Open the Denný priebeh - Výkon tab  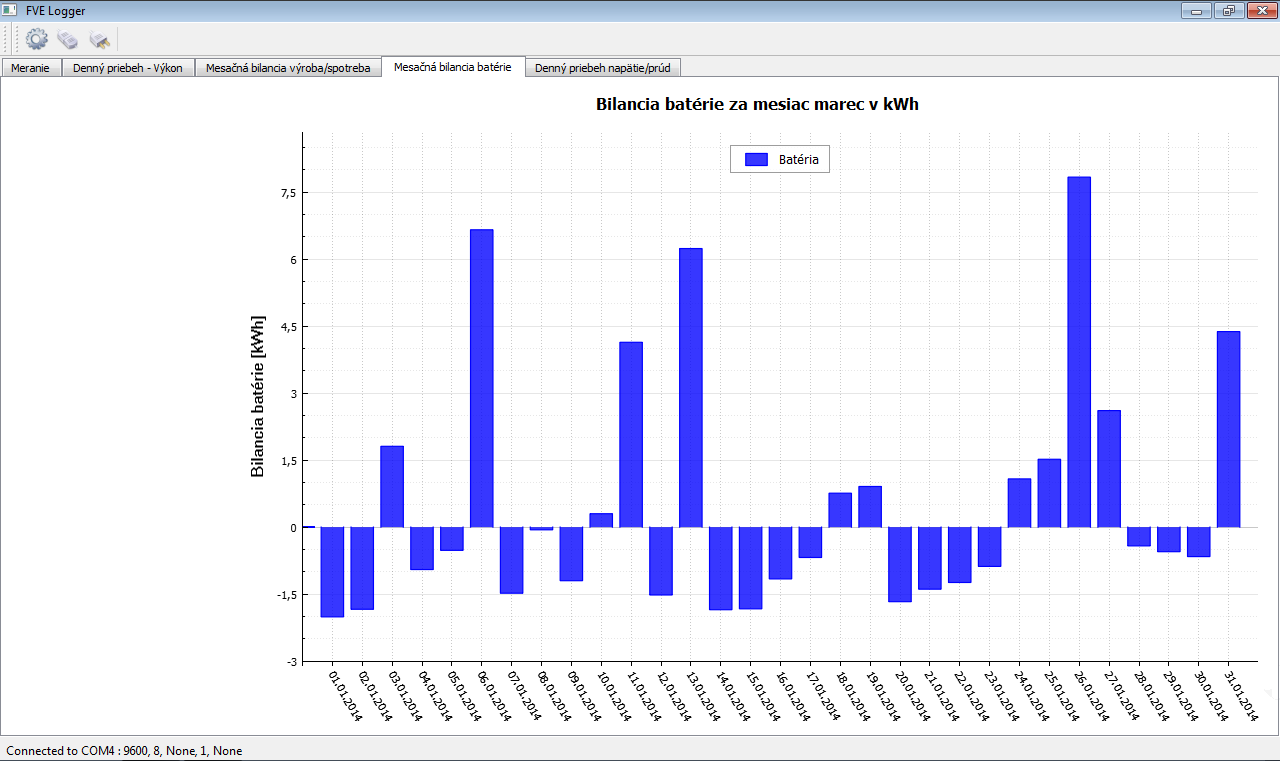pyautogui.click(x=127, y=68)
